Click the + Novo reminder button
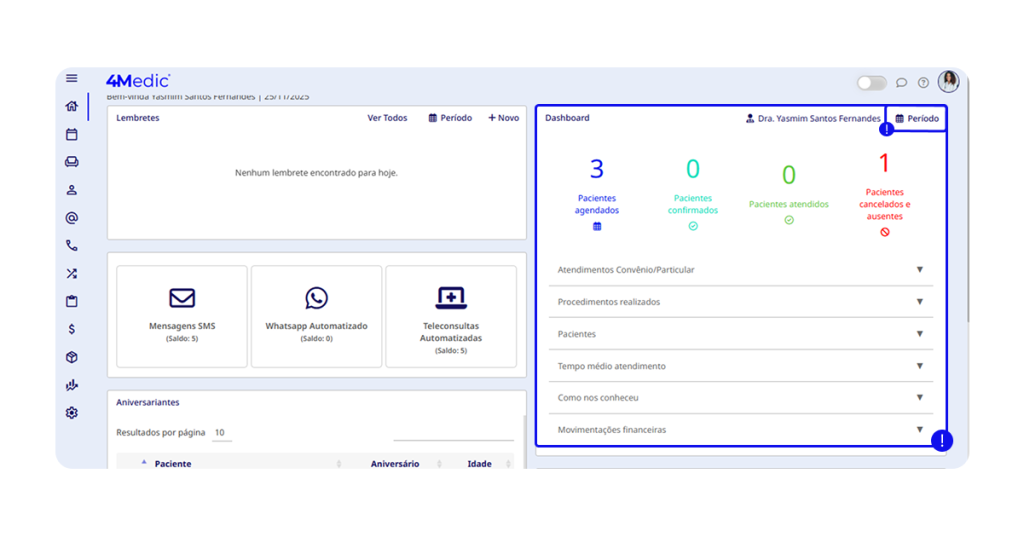 [x=503, y=118]
